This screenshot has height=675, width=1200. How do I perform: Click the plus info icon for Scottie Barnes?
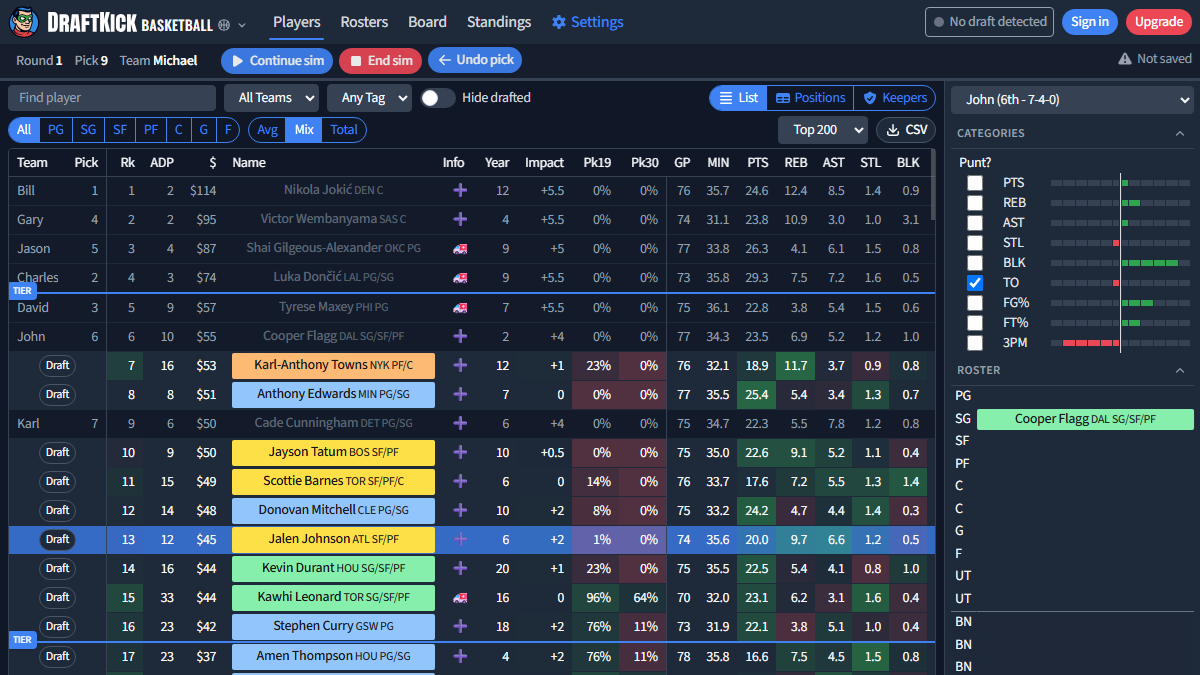tap(460, 481)
